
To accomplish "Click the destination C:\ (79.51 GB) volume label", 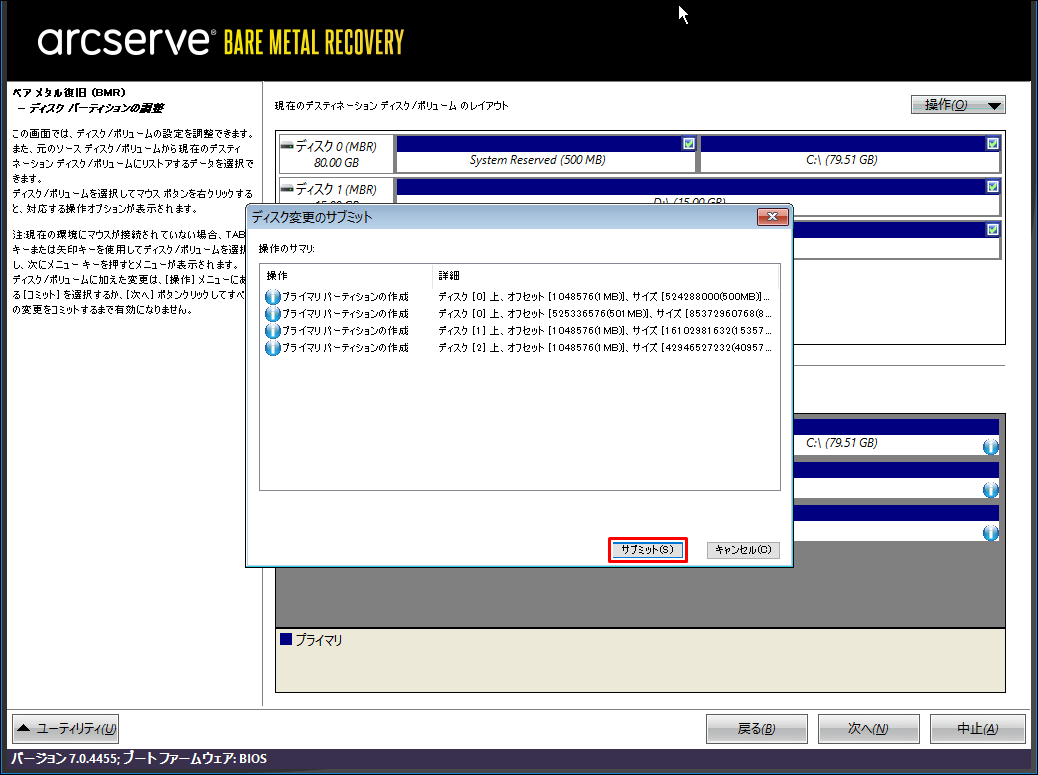I will [x=841, y=160].
